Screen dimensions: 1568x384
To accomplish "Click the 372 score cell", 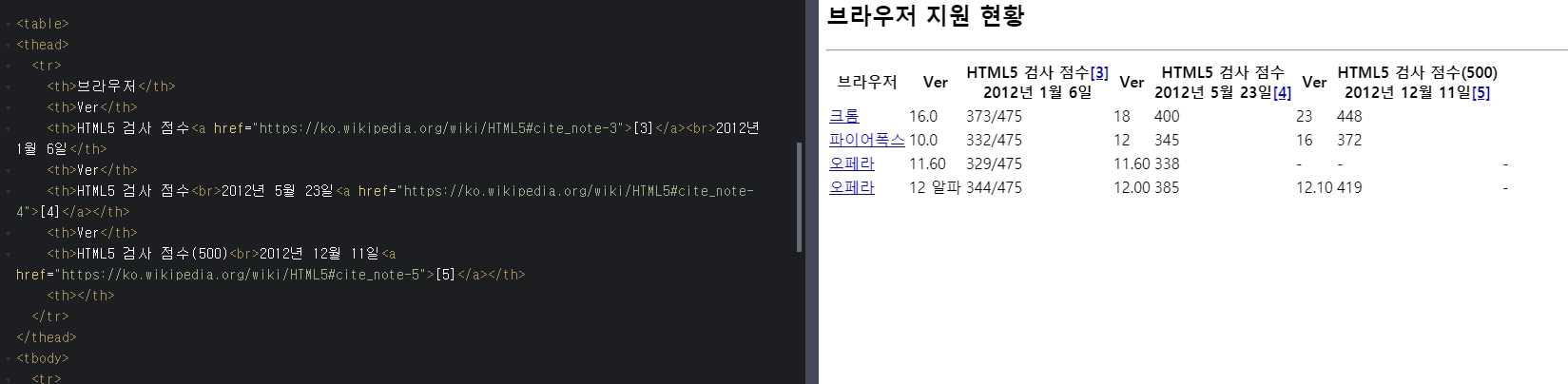I will pos(1349,140).
